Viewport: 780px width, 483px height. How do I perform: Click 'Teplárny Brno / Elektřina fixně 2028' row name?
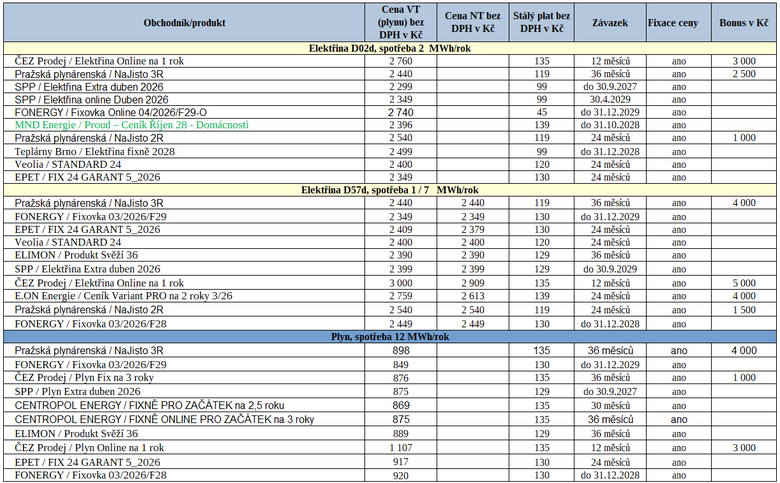tap(95, 152)
